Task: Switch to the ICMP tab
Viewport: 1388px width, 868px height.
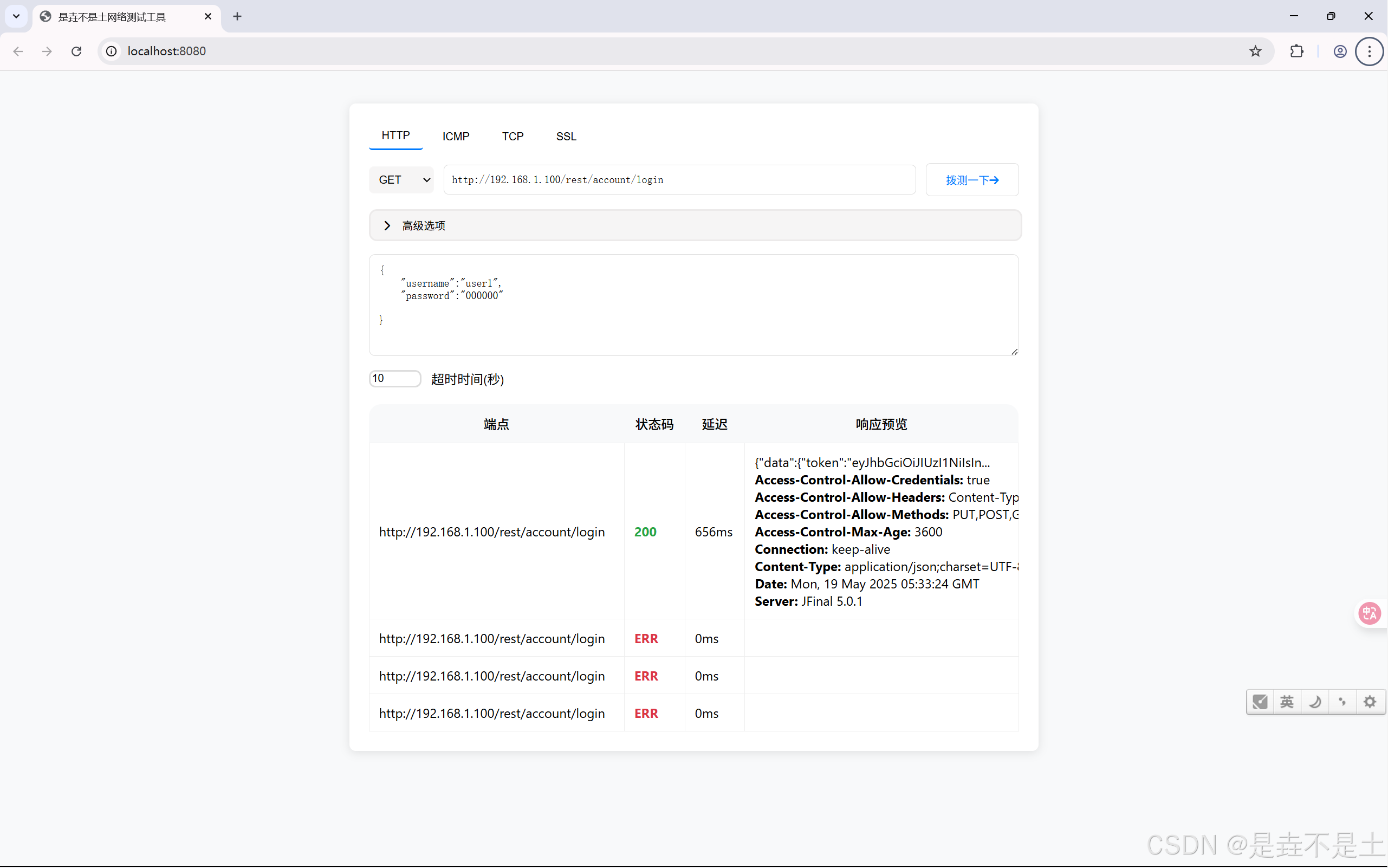Action: tap(456, 136)
